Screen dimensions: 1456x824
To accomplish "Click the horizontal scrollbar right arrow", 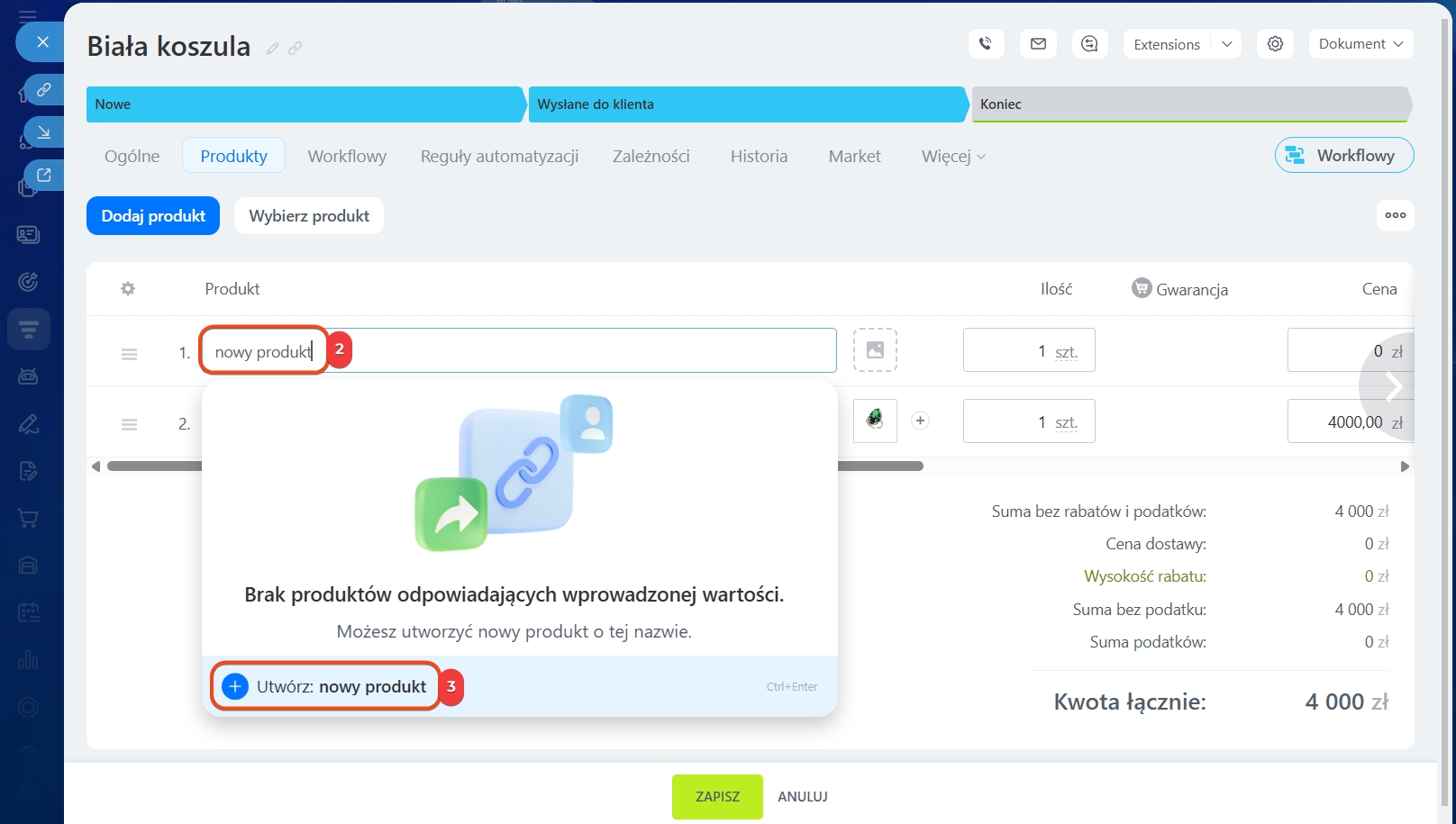I will [1404, 466].
